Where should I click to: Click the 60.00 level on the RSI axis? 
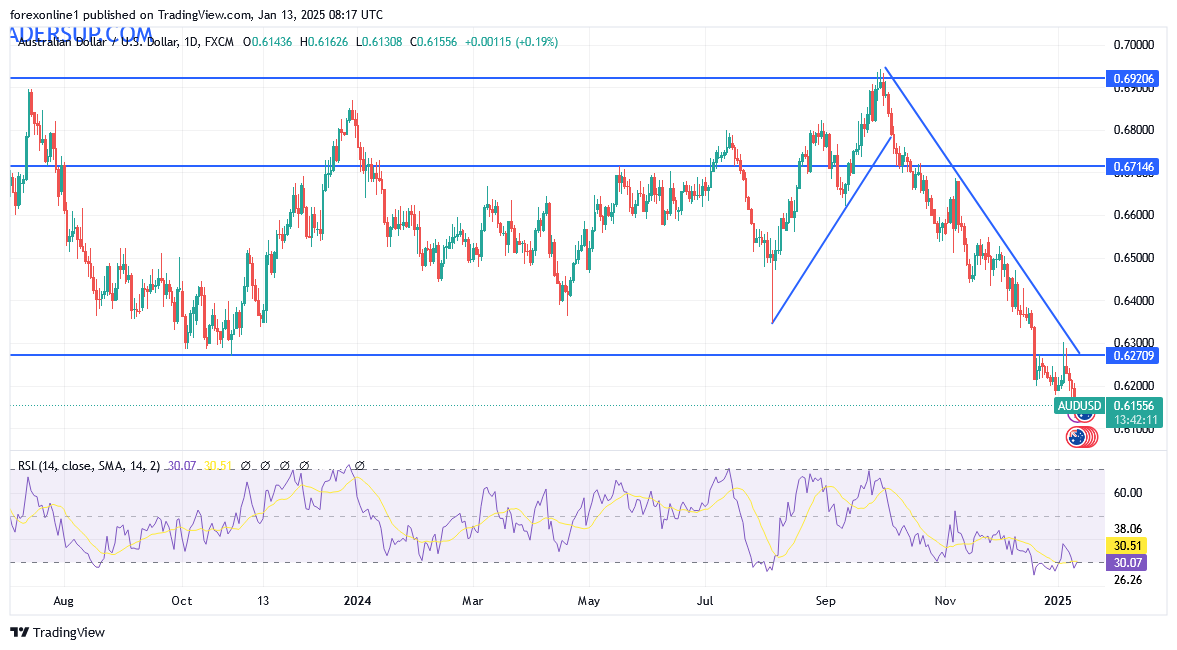(1129, 492)
